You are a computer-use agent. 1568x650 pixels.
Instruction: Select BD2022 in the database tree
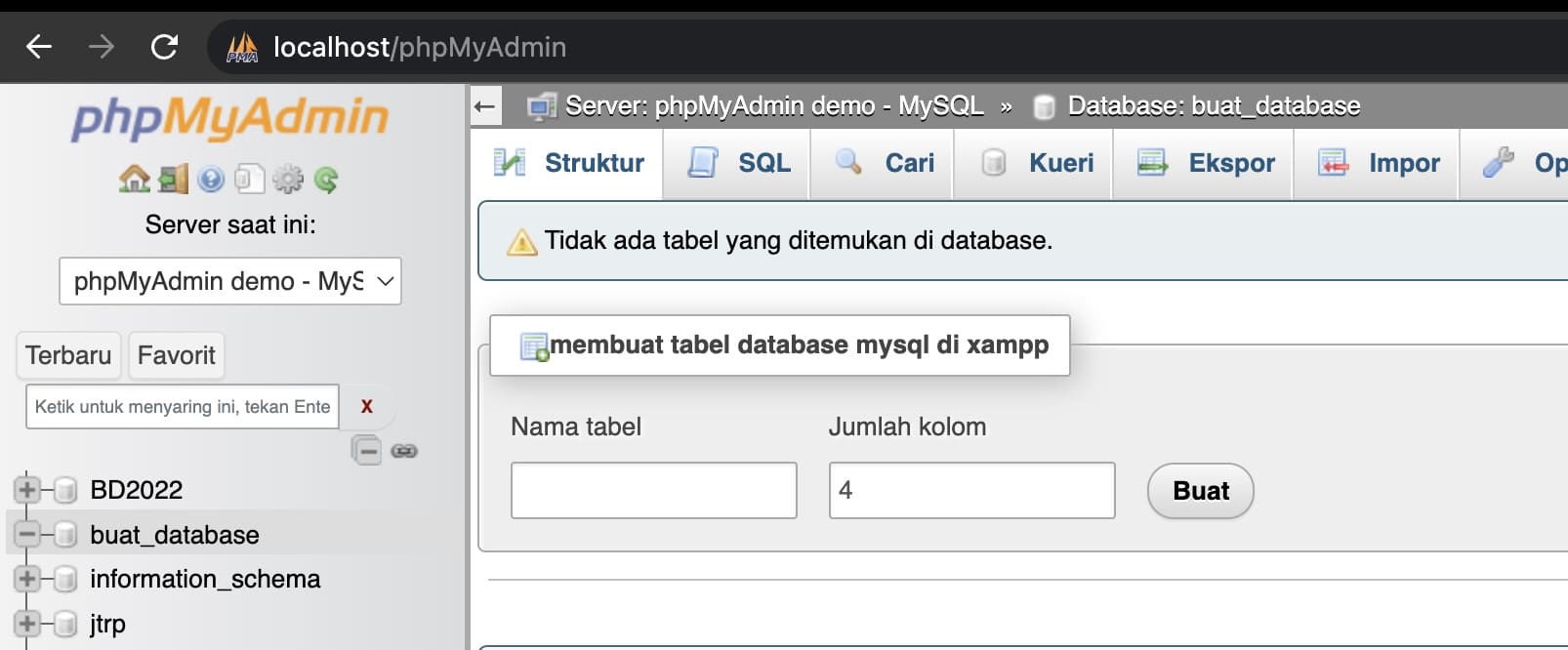click(x=137, y=490)
